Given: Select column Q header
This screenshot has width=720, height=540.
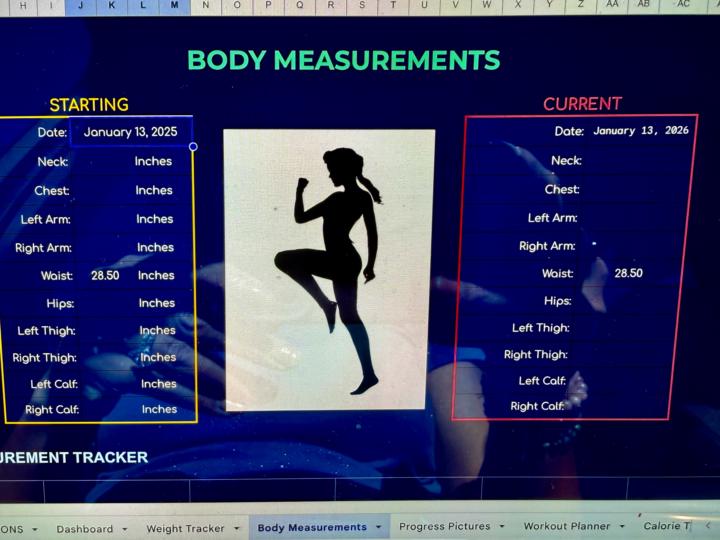Looking at the screenshot, I should point(299,5).
